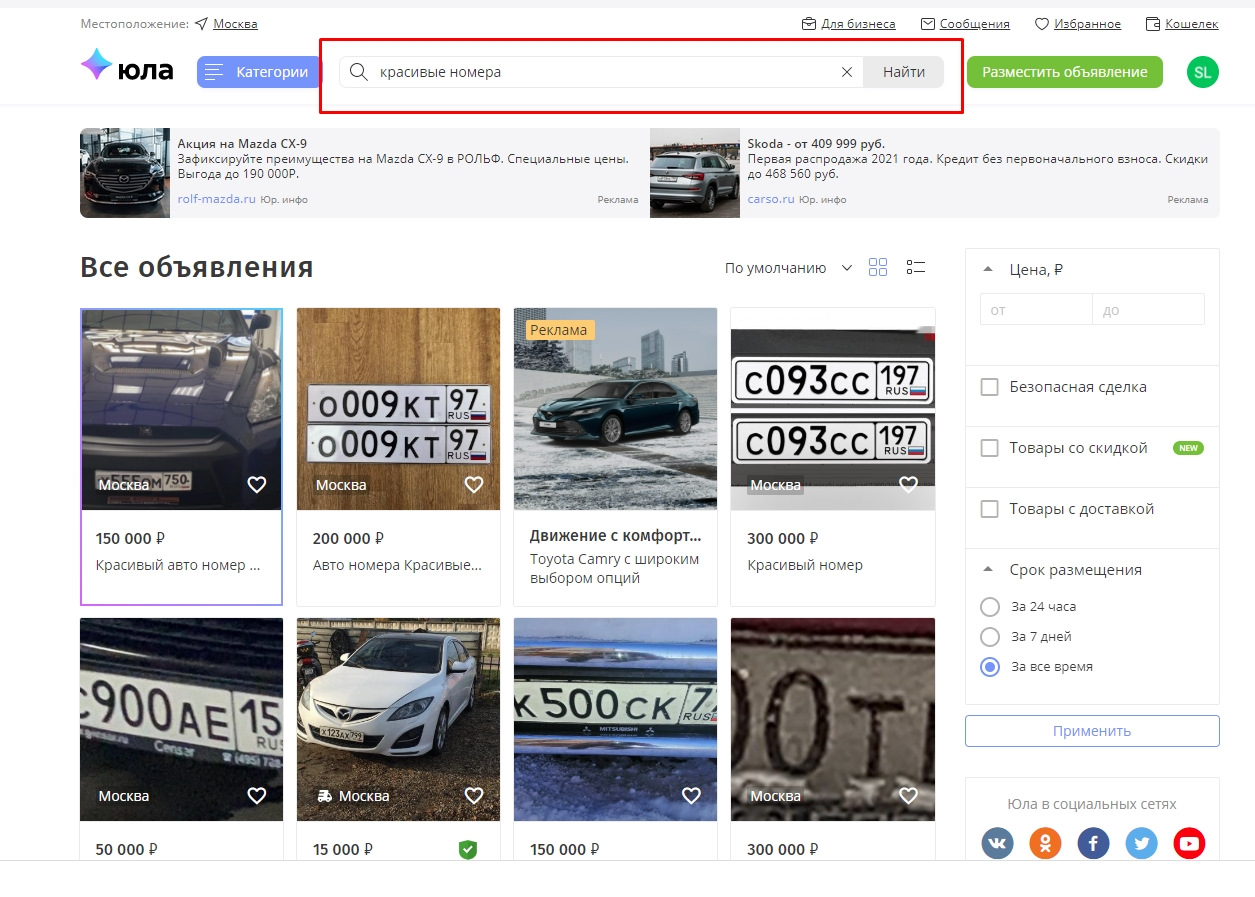Image resolution: width=1255 pixels, height=897 pixels.
Task: Open the Skoda ad thumbnail
Action: tap(695, 173)
